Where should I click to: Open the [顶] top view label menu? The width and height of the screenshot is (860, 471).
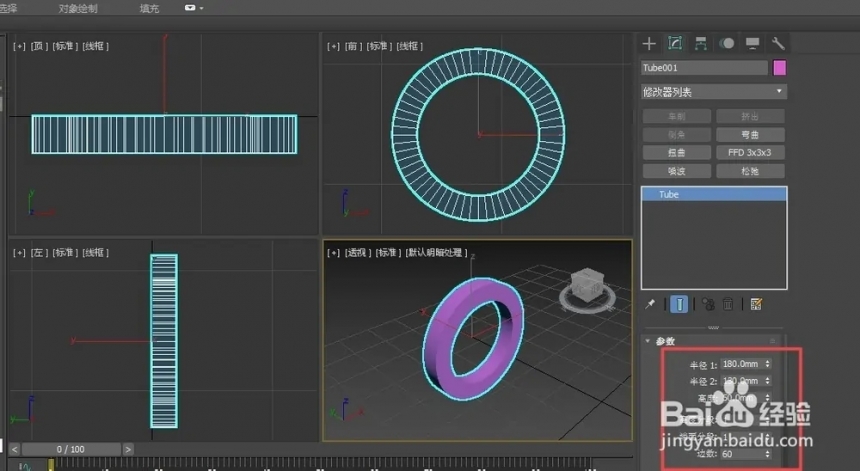pyautogui.click(x=38, y=46)
